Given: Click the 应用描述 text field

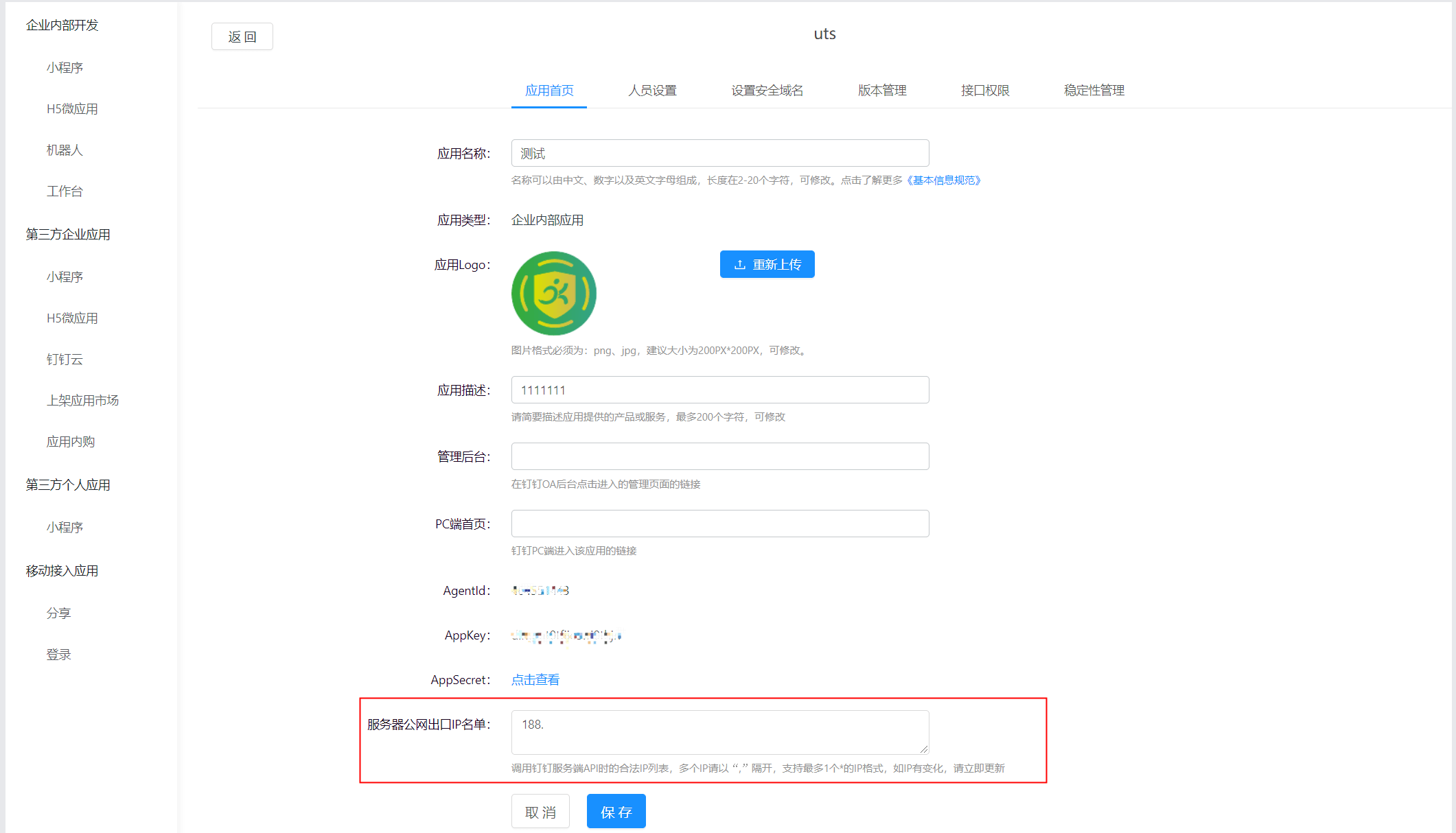Looking at the screenshot, I should pyautogui.click(x=719, y=390).
